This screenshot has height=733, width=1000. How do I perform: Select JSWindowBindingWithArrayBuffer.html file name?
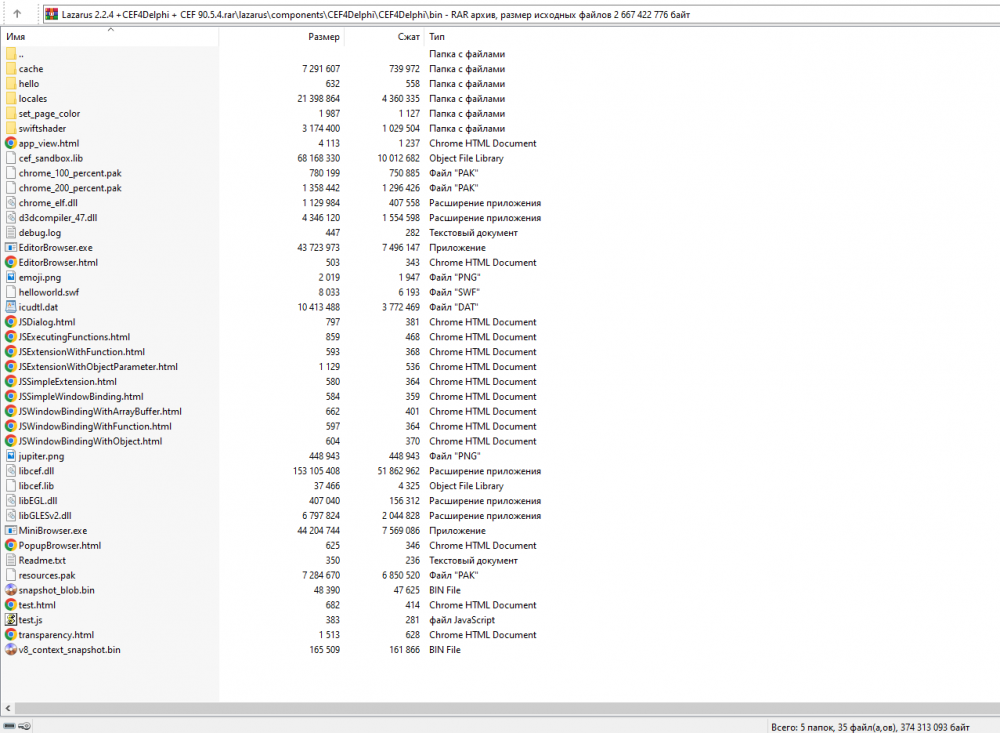[100, 411]
